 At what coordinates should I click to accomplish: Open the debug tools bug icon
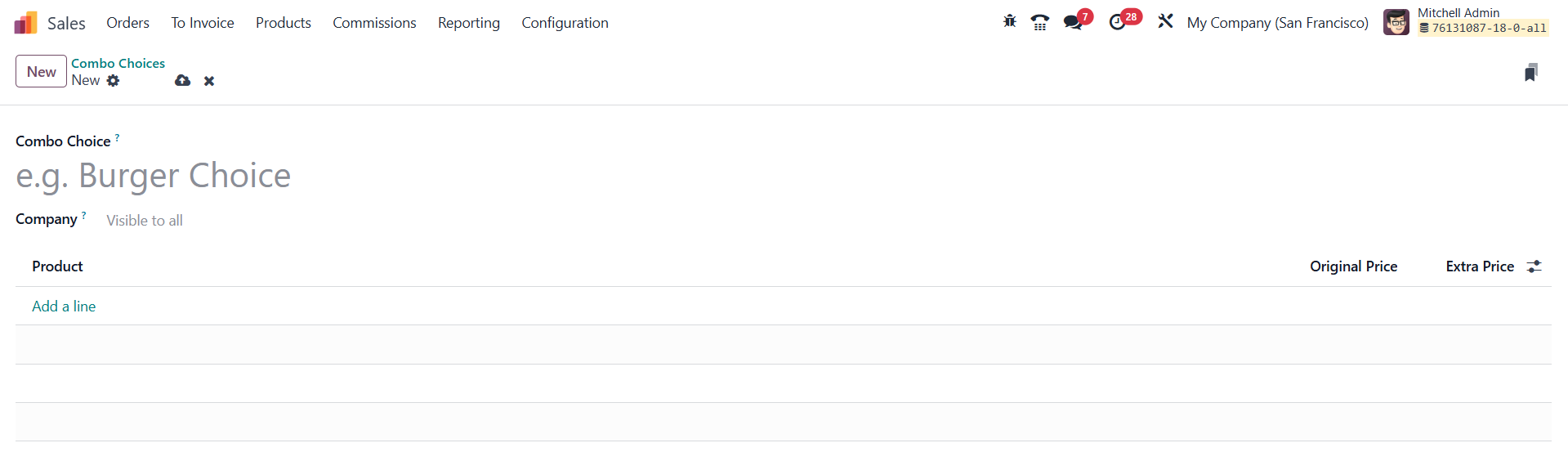tap(1010, 22)
